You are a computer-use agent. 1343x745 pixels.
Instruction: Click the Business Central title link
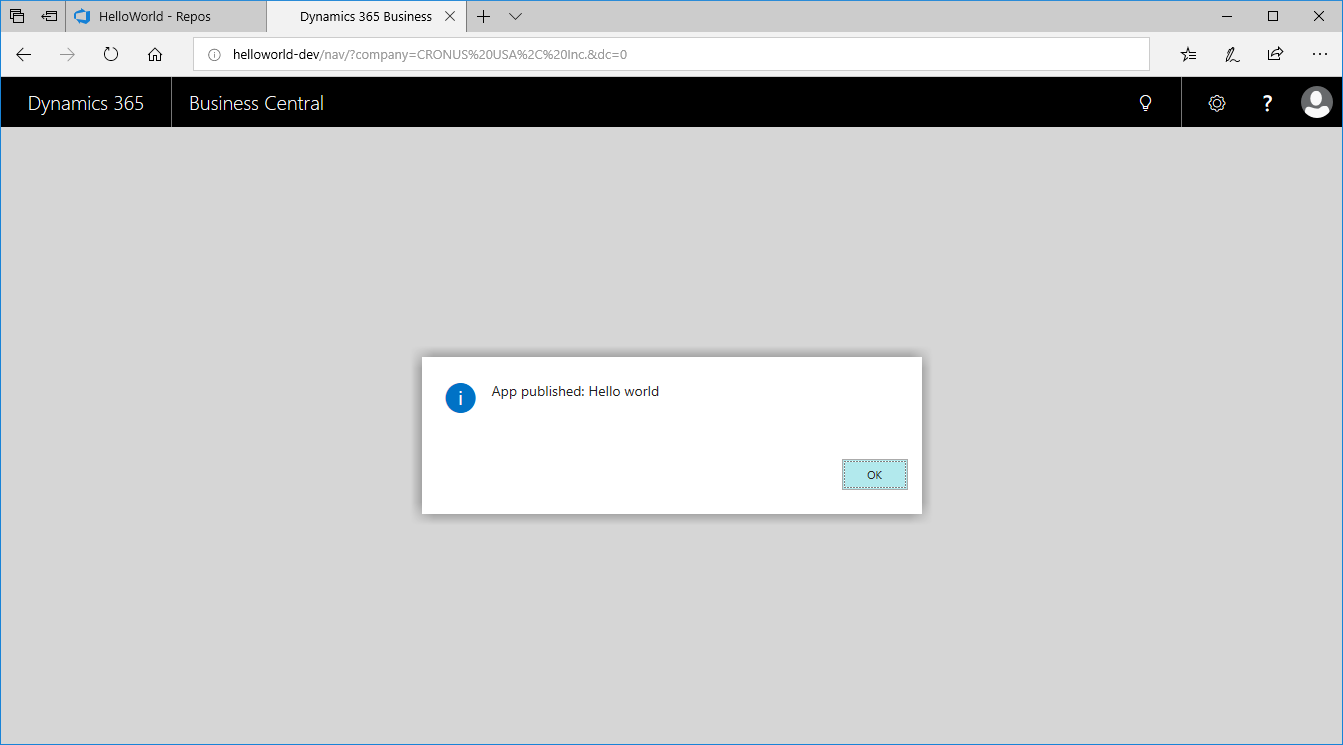coord(256,103)
